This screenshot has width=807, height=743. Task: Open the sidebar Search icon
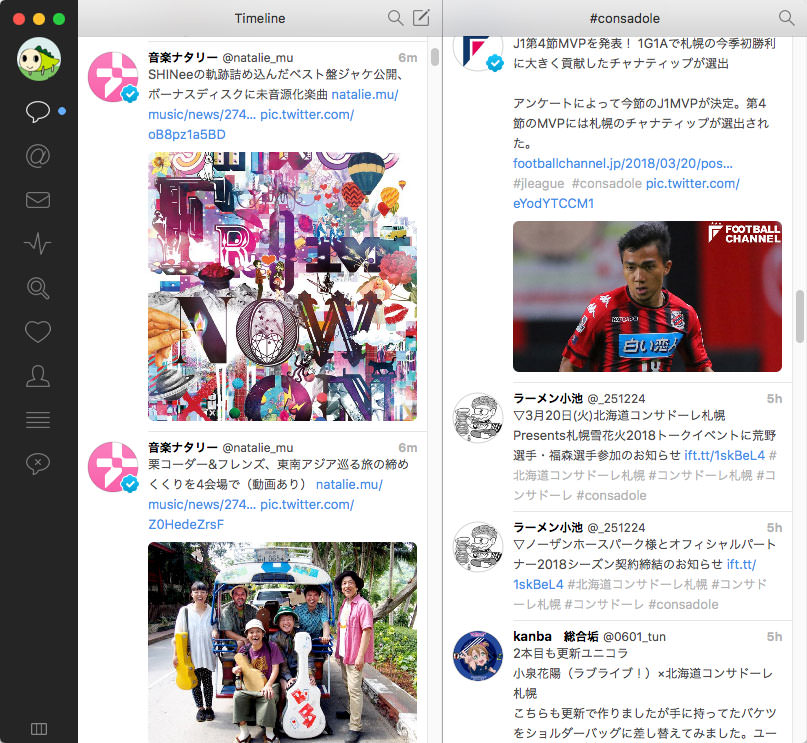point(38,288)
